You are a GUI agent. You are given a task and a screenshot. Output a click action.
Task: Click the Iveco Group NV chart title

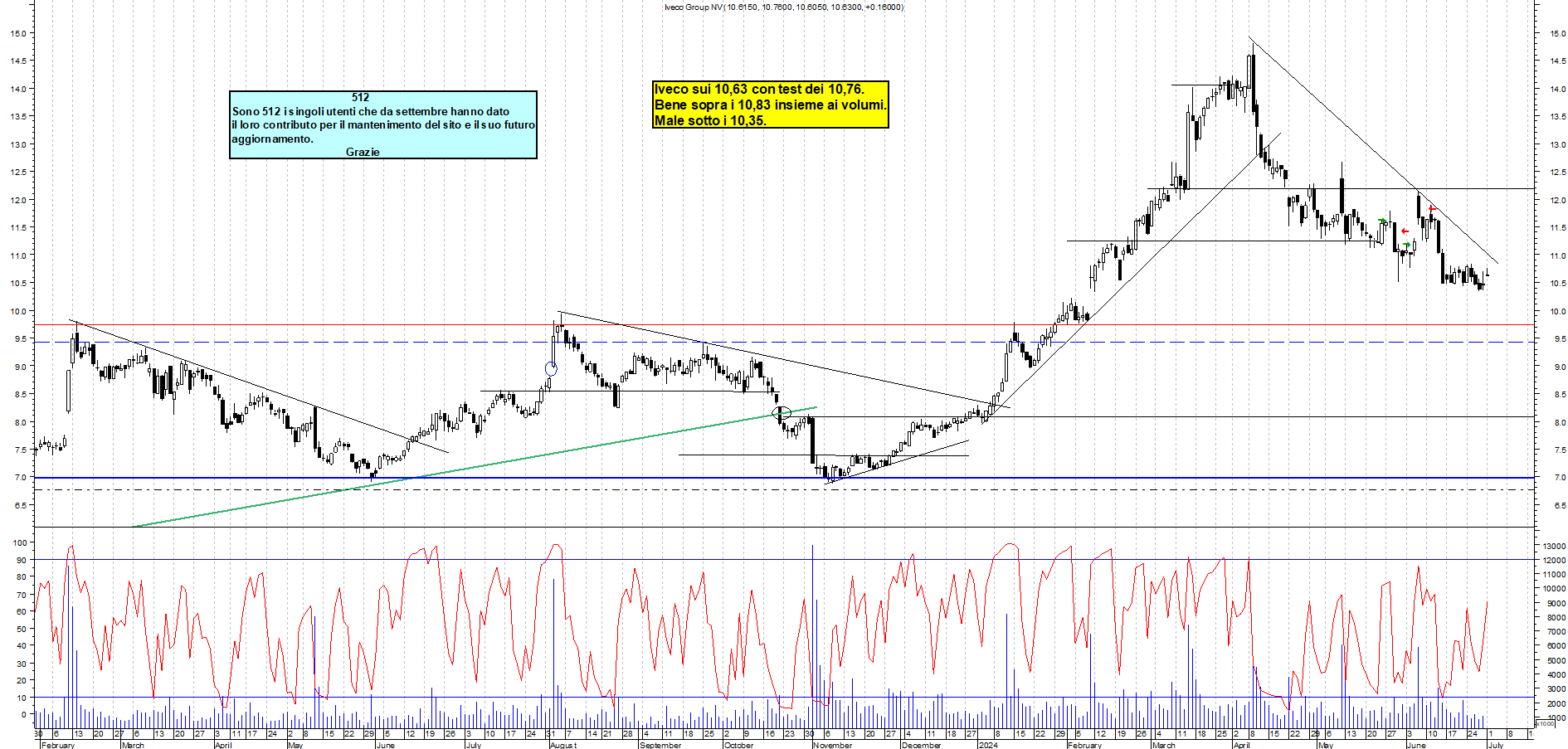pos(784,7)
